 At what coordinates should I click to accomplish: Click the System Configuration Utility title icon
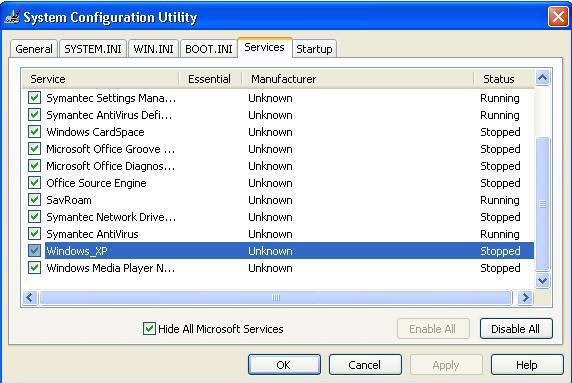tap(12, 17)
